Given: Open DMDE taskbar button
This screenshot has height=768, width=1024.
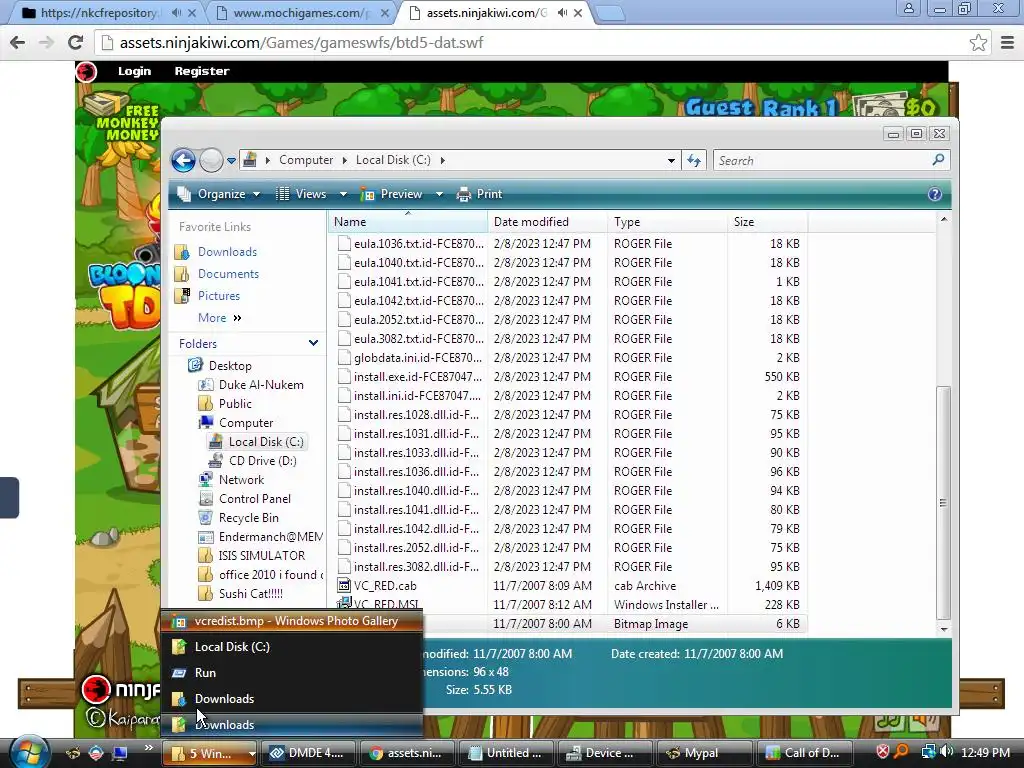Looking at the screenshot, I should (307, 753).
